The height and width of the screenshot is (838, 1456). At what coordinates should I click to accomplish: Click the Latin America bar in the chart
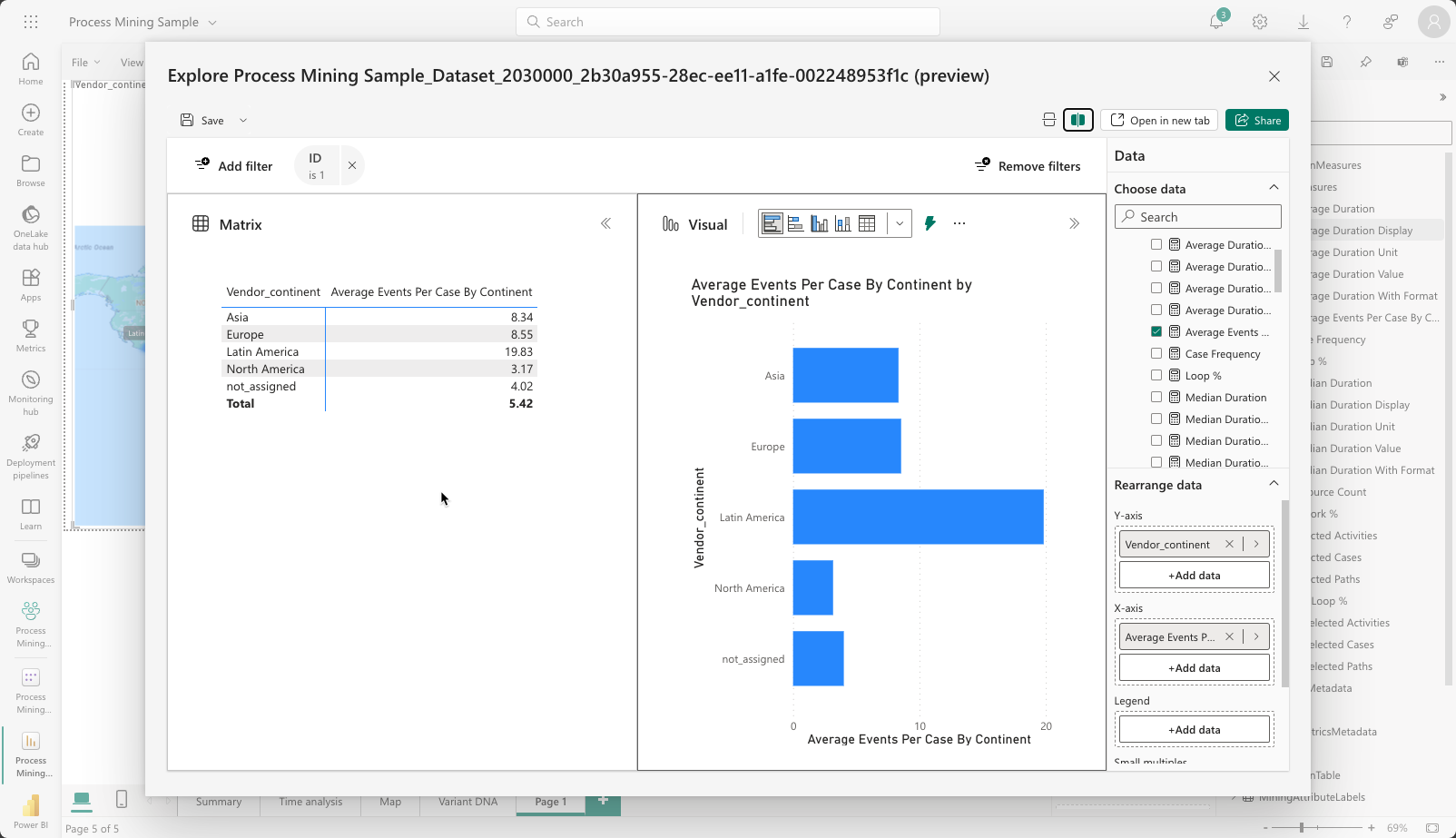coord(919,517)
